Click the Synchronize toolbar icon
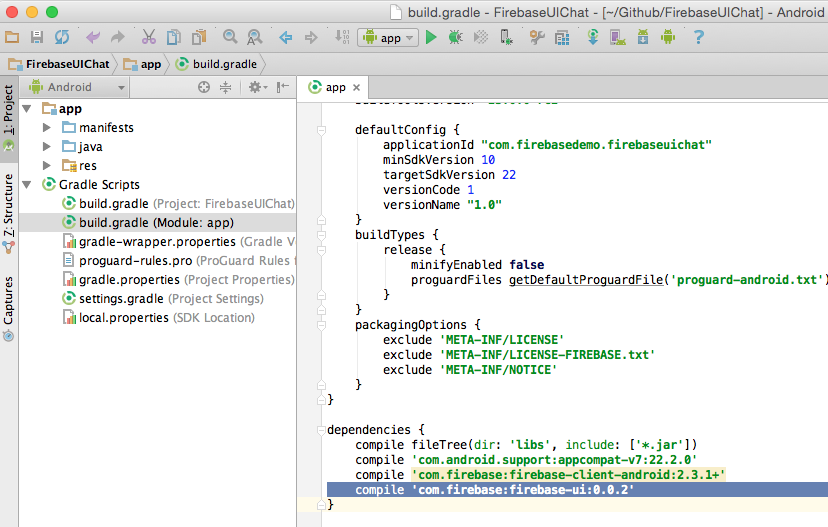 pyautogui.click(x=62, y=37)
